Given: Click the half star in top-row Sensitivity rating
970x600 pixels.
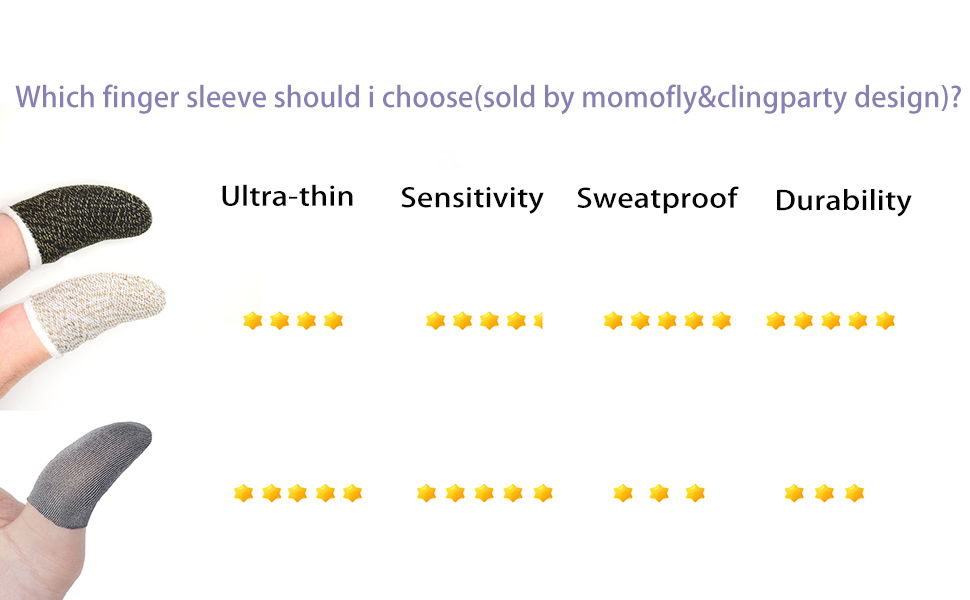Looking at the screenshot, I should click(x=538, y=321).
